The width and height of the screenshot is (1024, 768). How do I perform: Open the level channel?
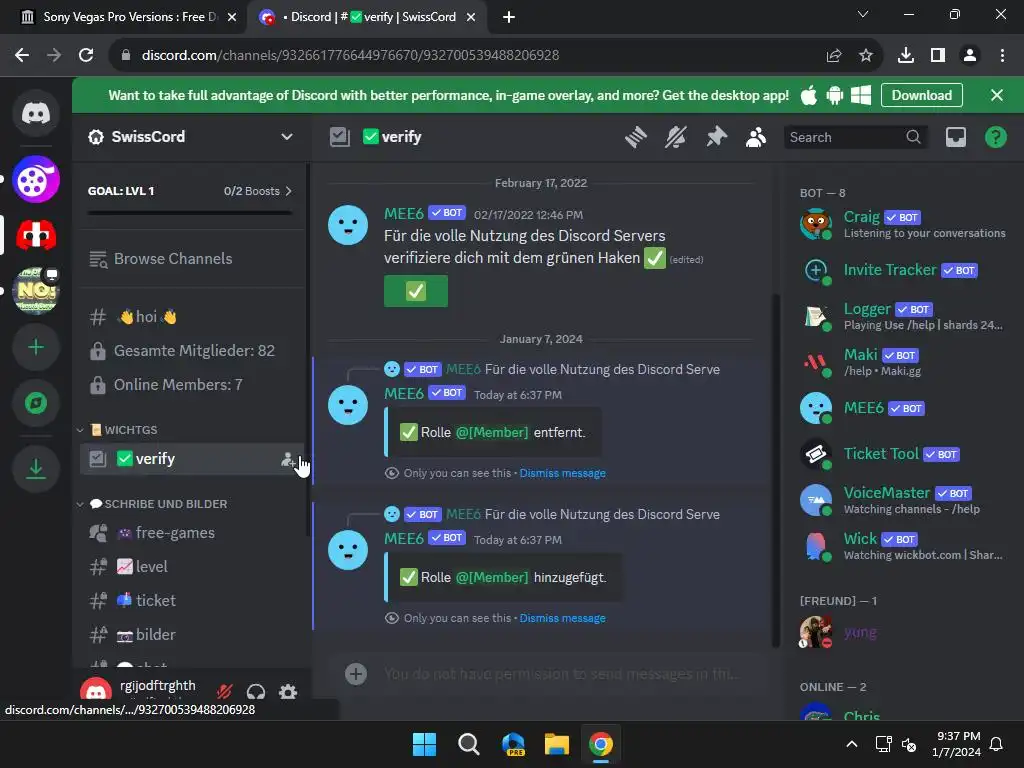[x=190, y=567]
